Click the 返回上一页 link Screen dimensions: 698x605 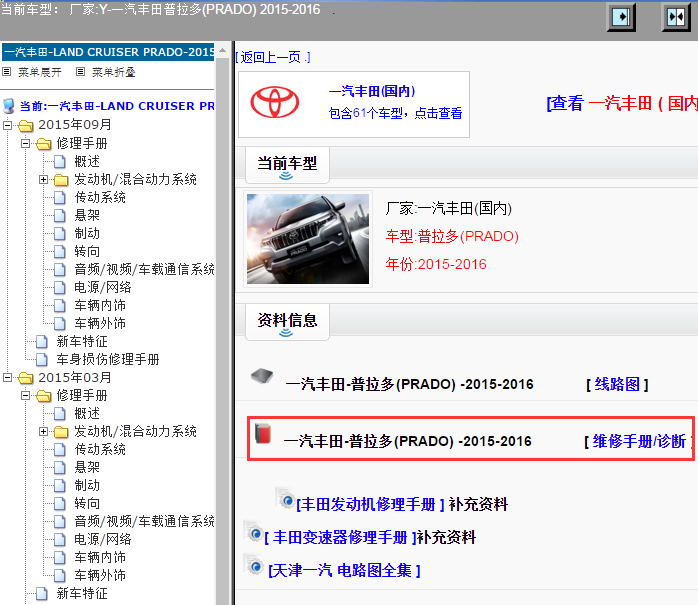273,57
